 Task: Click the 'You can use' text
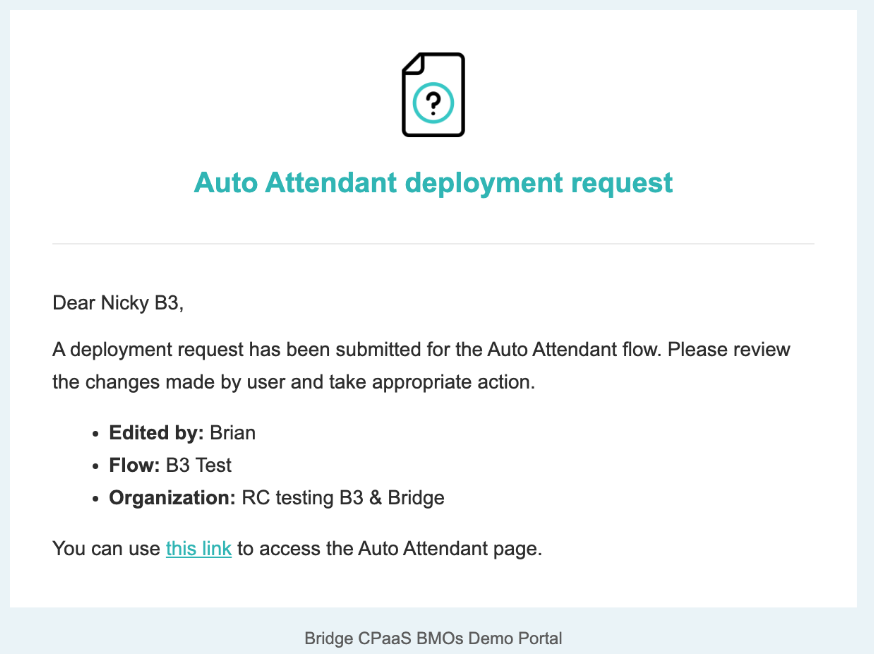(106, 549)
